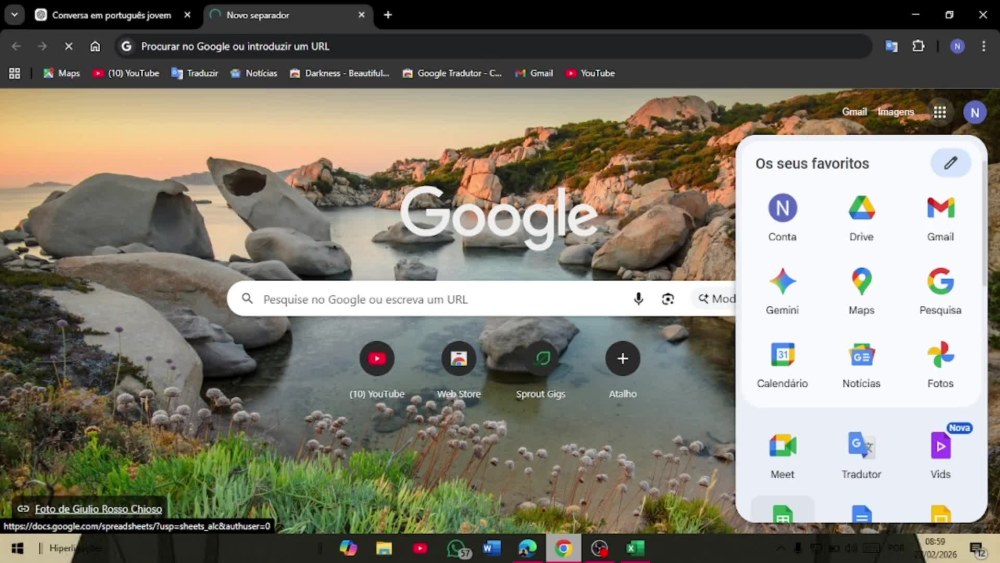The height and width of the screenshot is (563, 1000).
Task: Open Google Slides yellow icon in apps panel
Action: click(x=941, y=513)
